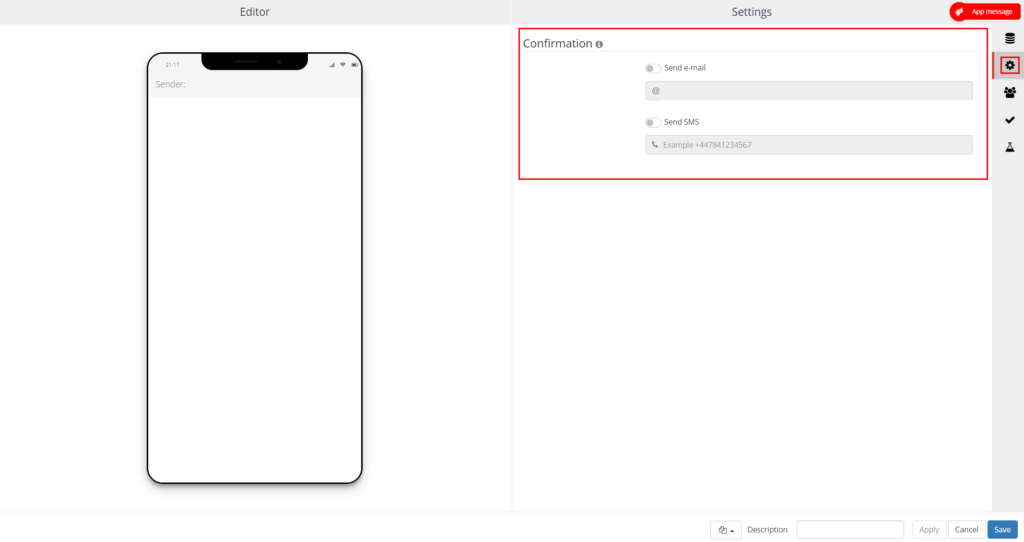Click the blue Save button
1024x542 pixels.
(x=1002, y=530)
